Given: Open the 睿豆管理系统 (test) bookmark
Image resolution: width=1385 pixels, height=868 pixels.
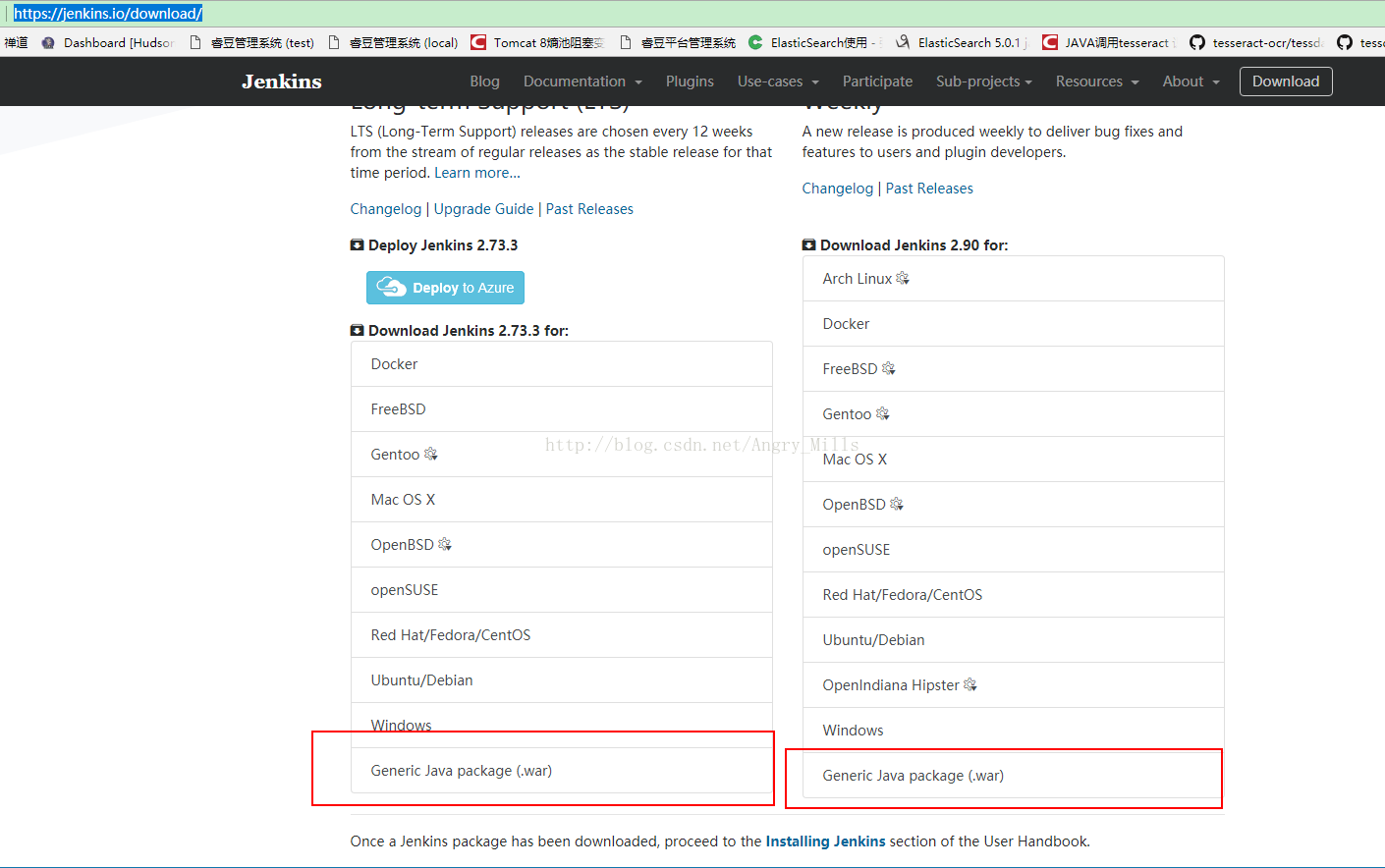Looking at the screenshot, I should coord(251,42).
